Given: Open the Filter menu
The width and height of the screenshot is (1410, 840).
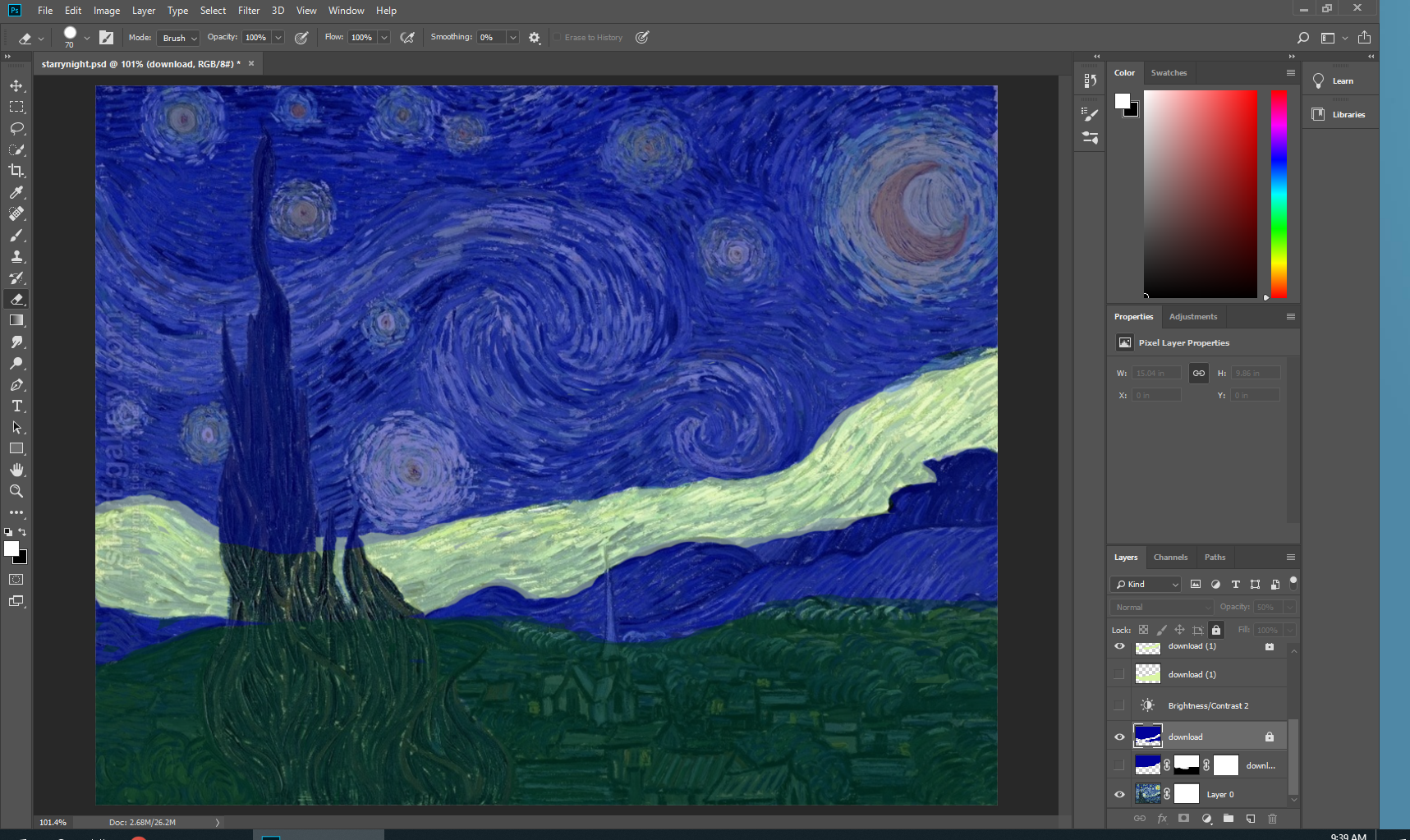Looking at the screenshot, I should [249, 11].
